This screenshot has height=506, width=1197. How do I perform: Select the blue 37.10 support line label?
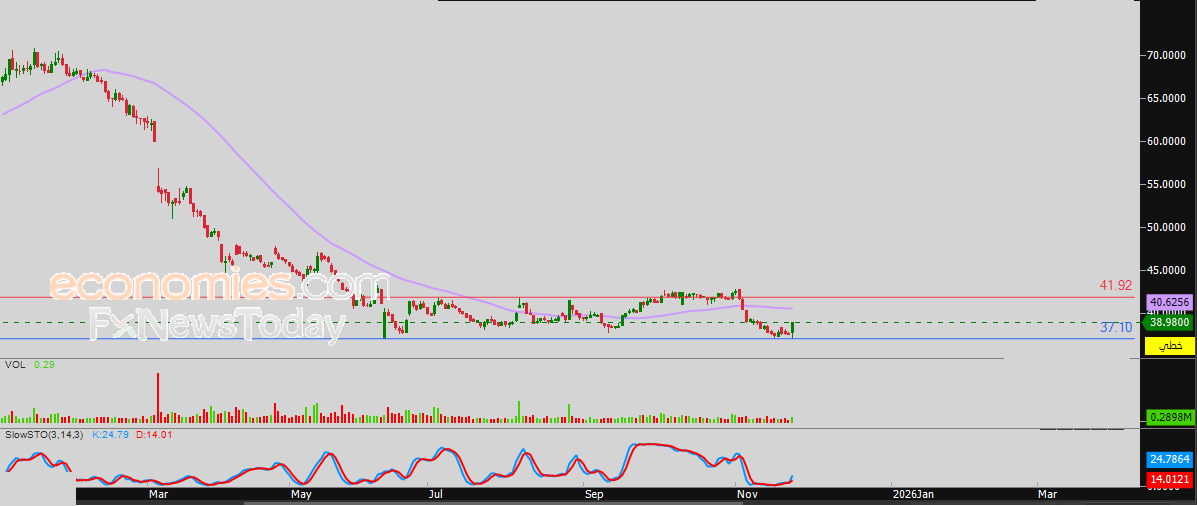pos(1116,327)
